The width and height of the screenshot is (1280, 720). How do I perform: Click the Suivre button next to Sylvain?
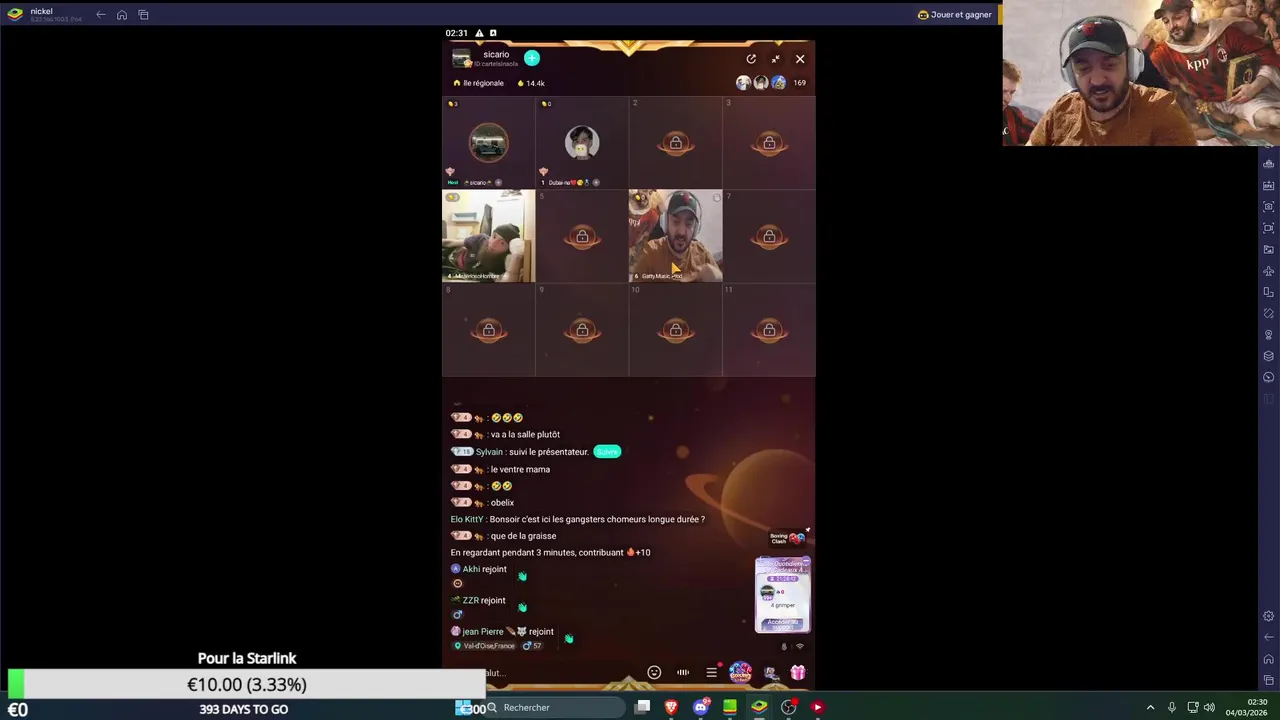607,452
